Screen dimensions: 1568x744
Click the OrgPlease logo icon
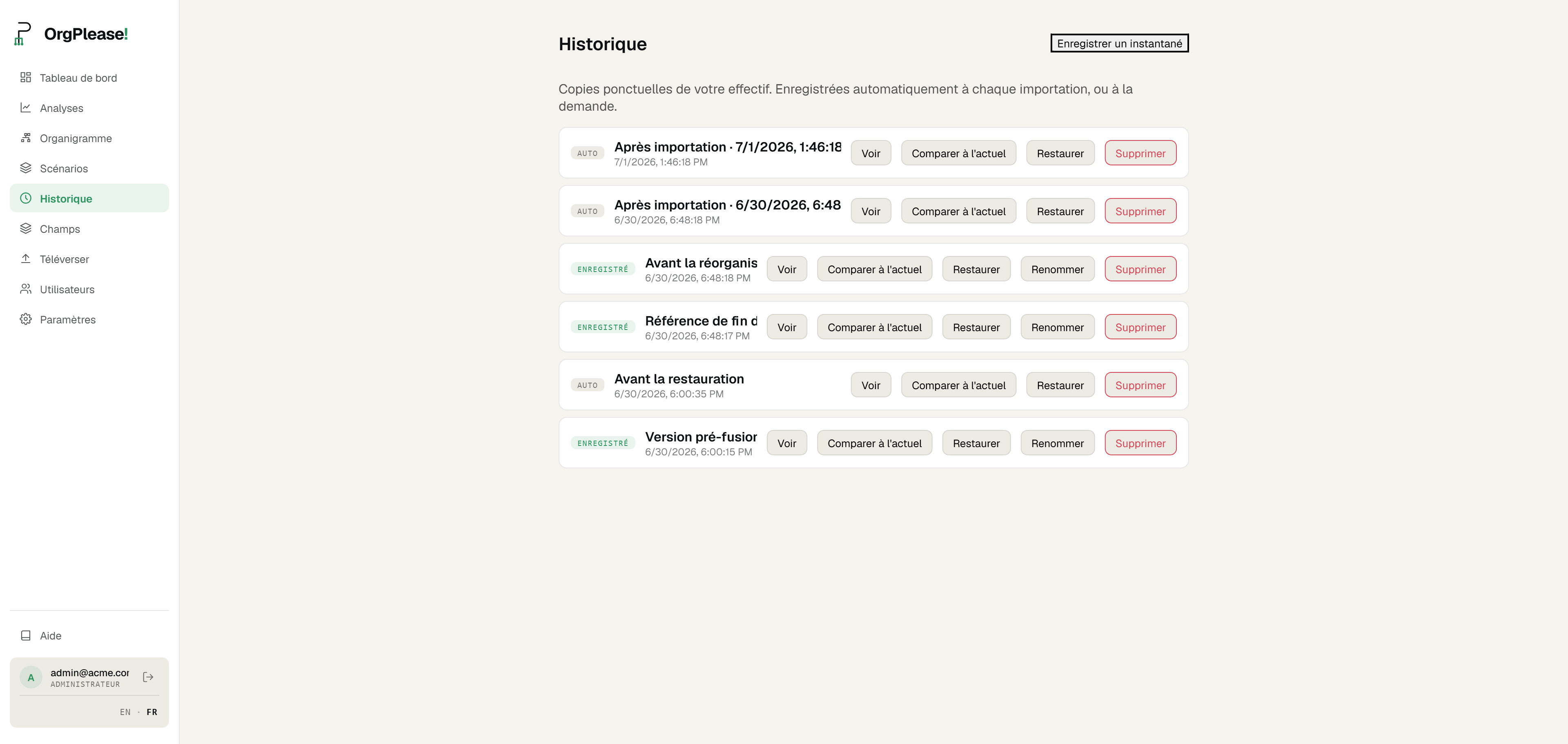point(22,33)
